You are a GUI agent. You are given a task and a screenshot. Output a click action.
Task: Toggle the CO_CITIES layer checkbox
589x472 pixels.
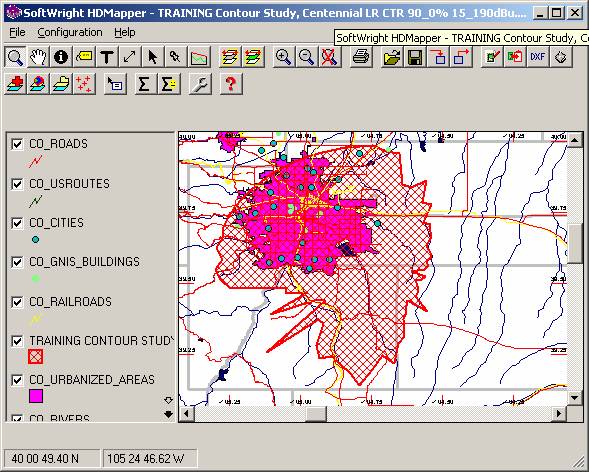[17, 223]
